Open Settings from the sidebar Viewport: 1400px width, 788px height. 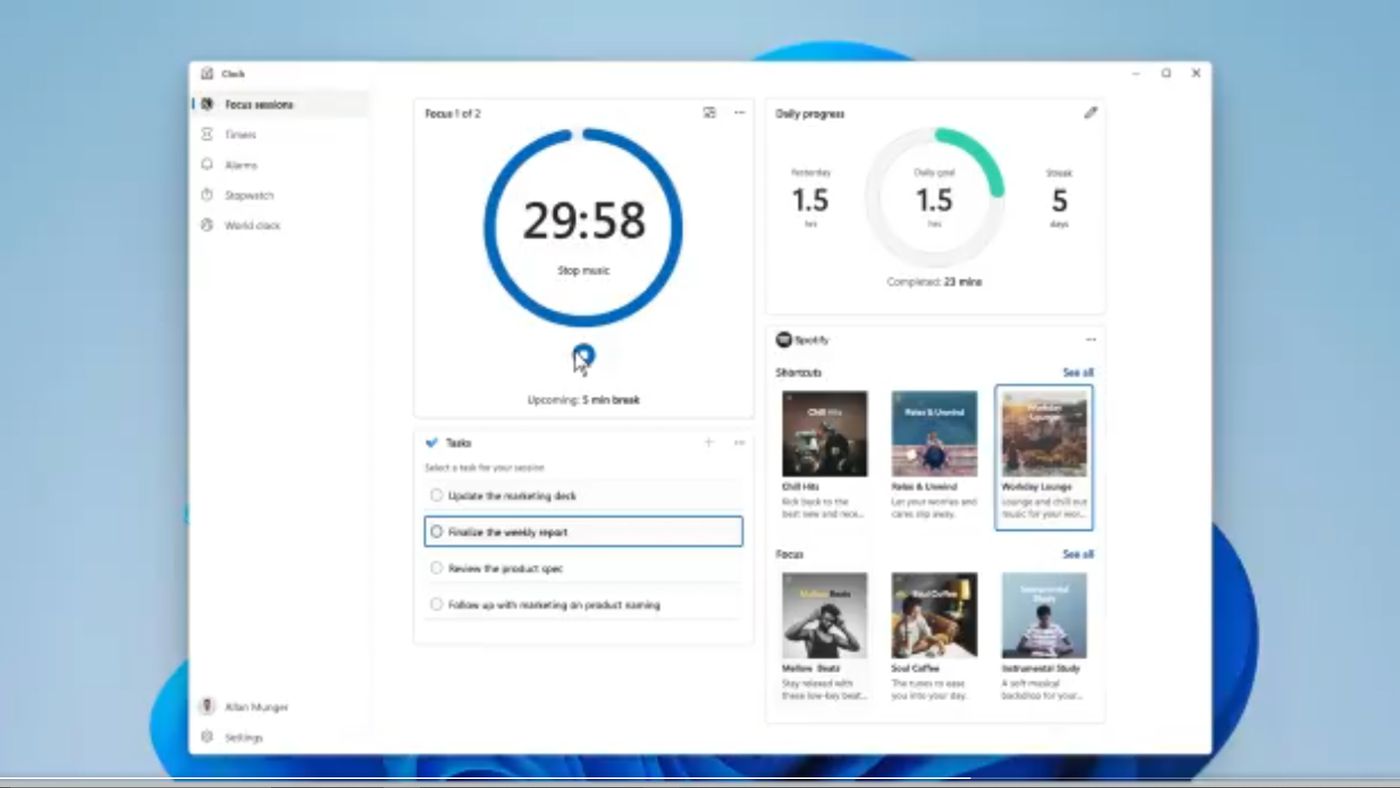click(x=245, y=737)
